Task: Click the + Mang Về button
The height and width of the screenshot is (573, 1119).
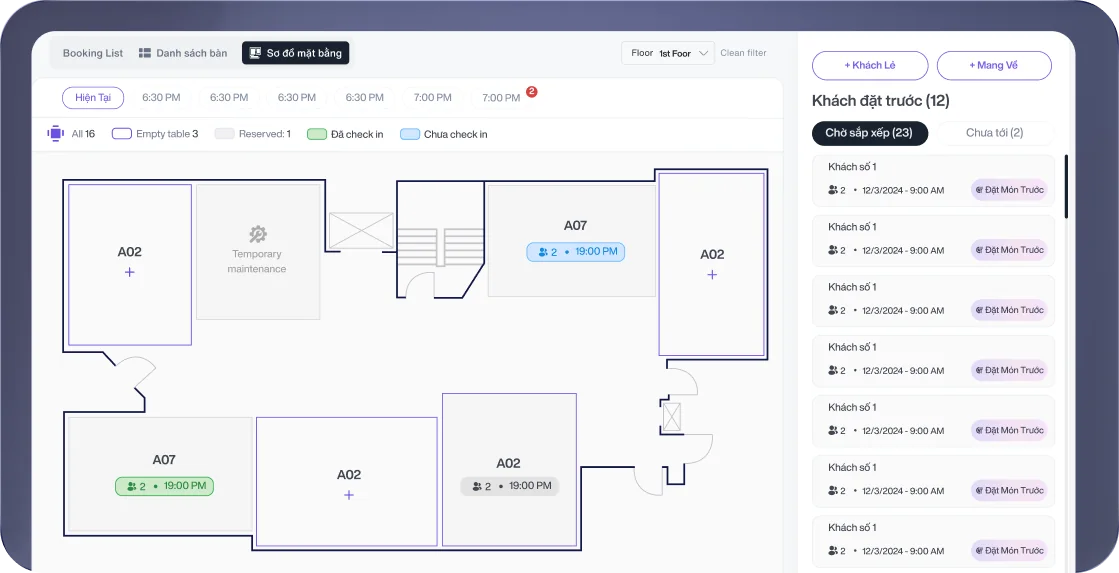Action: pyautogui.click(x=993, y=65)
